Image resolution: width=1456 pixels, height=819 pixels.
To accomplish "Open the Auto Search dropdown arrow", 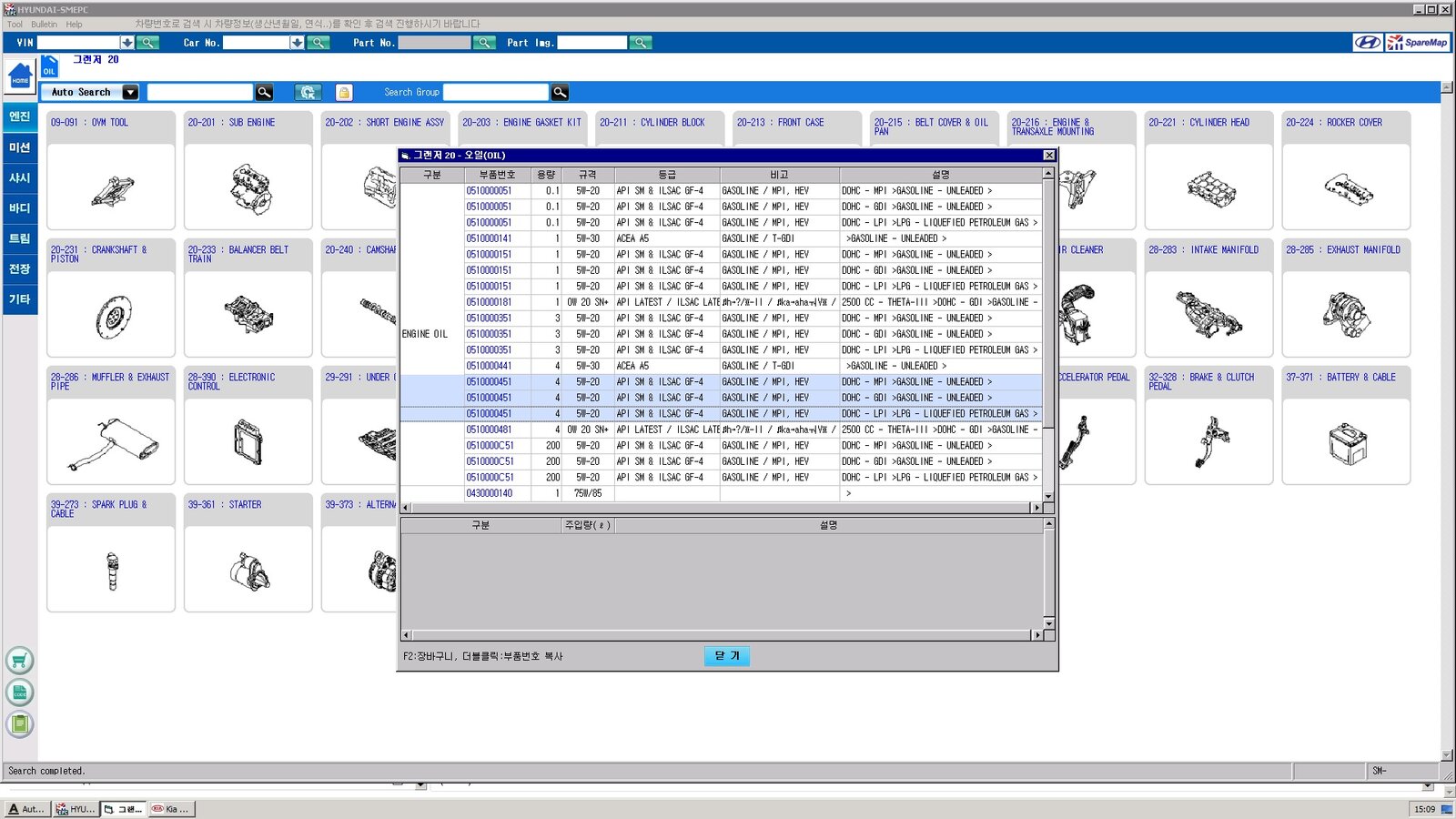I will coord(130,92).
